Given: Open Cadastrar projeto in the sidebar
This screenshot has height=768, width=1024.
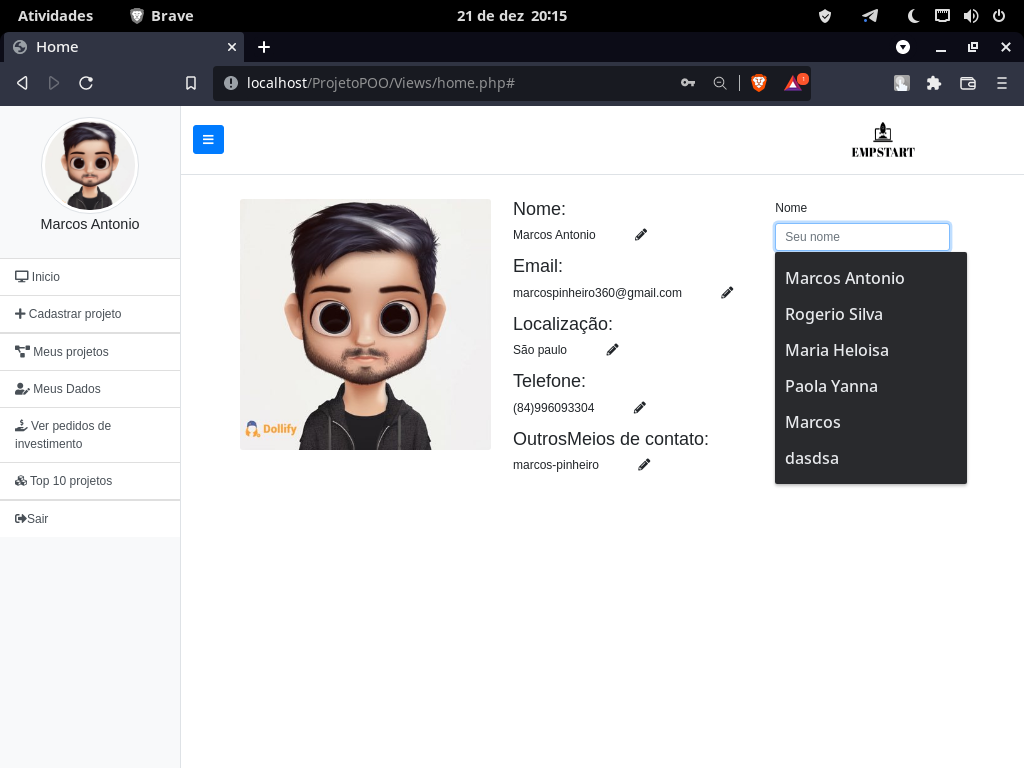Looking at the screenshot, I should (x=90, y=314).
